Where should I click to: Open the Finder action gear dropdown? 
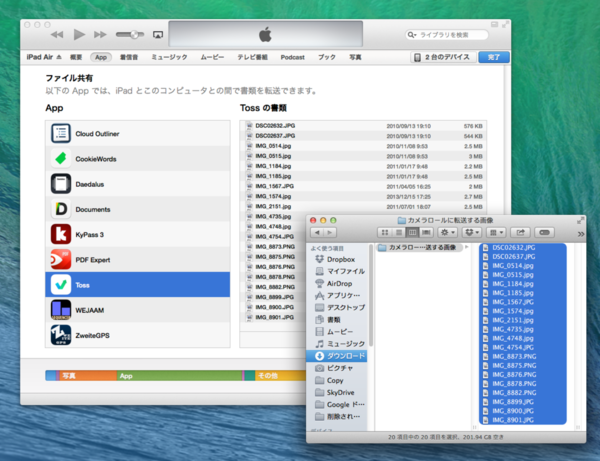click(x=445, y=232)
